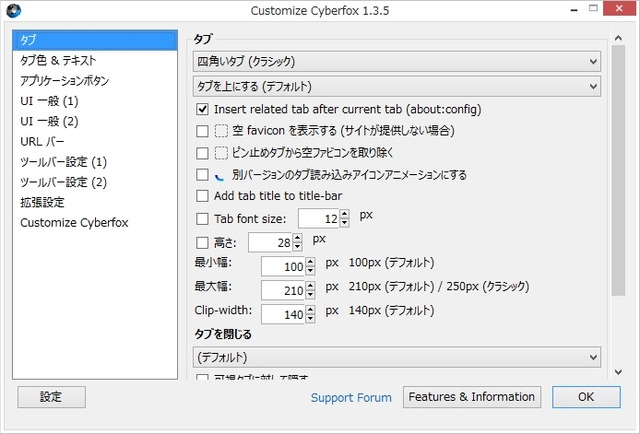Enable the Tab font size checkbox
The image size is (640, 434).
pos(202,219)
